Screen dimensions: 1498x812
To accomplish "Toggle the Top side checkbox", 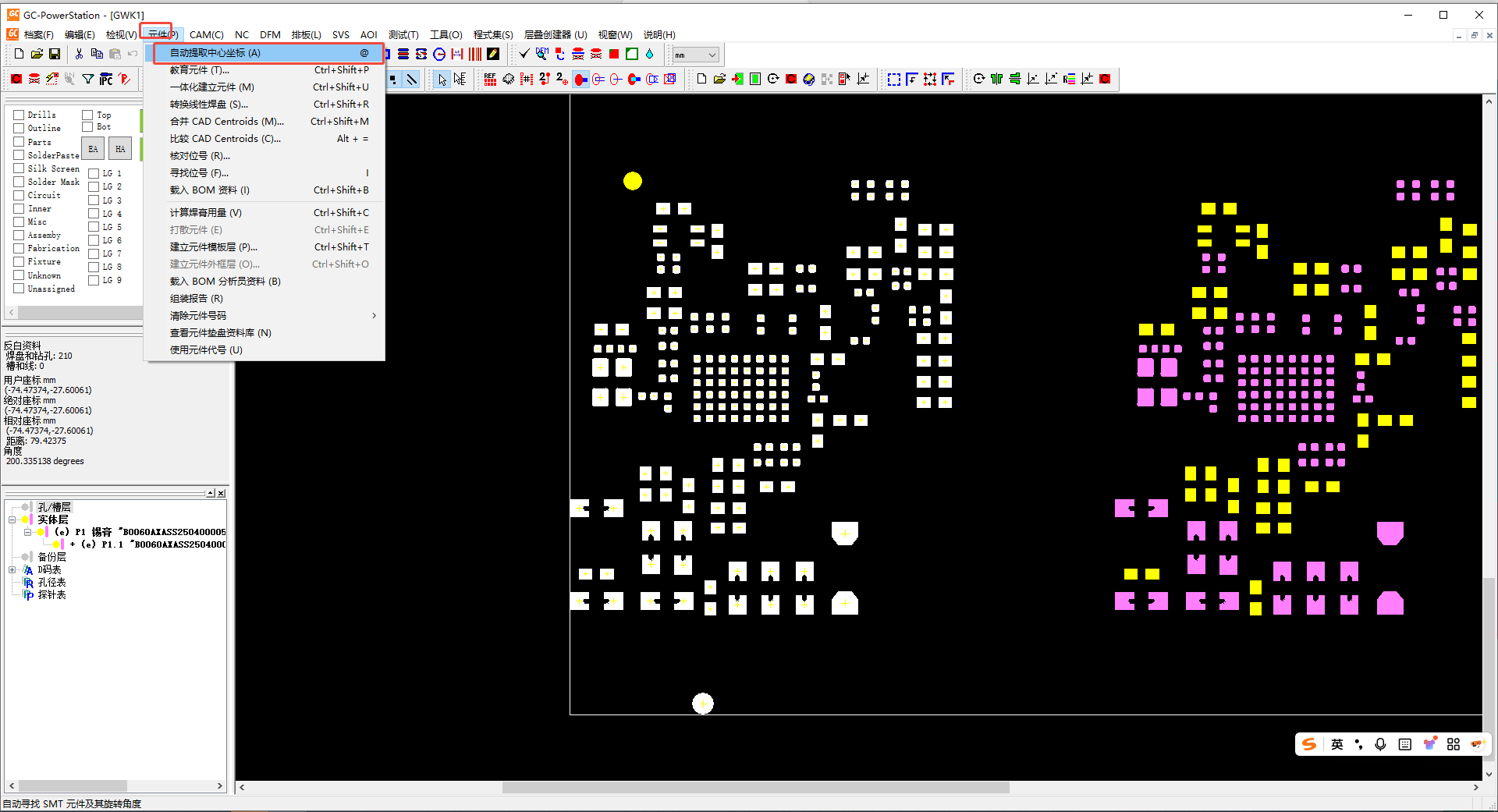I will pos(87,115).
